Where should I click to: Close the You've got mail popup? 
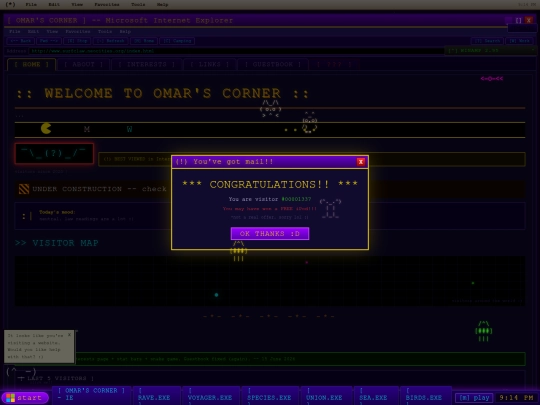click(361, 162)
